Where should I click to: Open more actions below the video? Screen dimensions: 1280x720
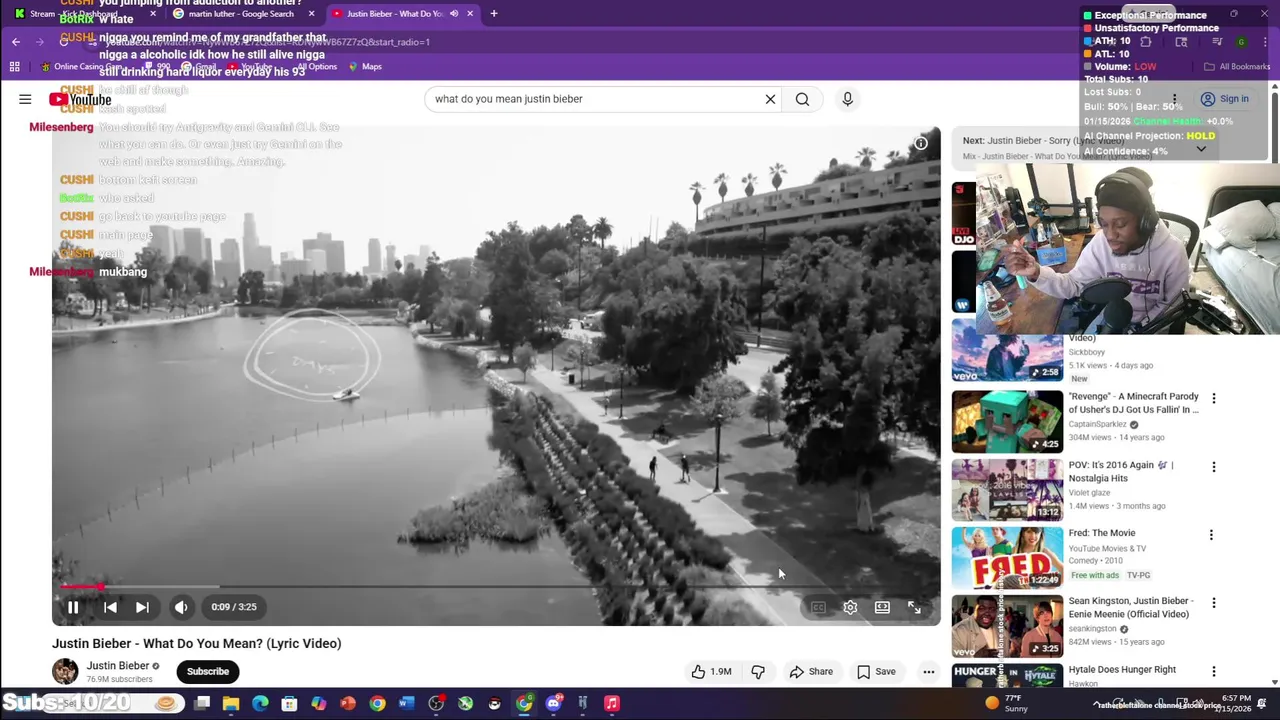tap(929, 672)
